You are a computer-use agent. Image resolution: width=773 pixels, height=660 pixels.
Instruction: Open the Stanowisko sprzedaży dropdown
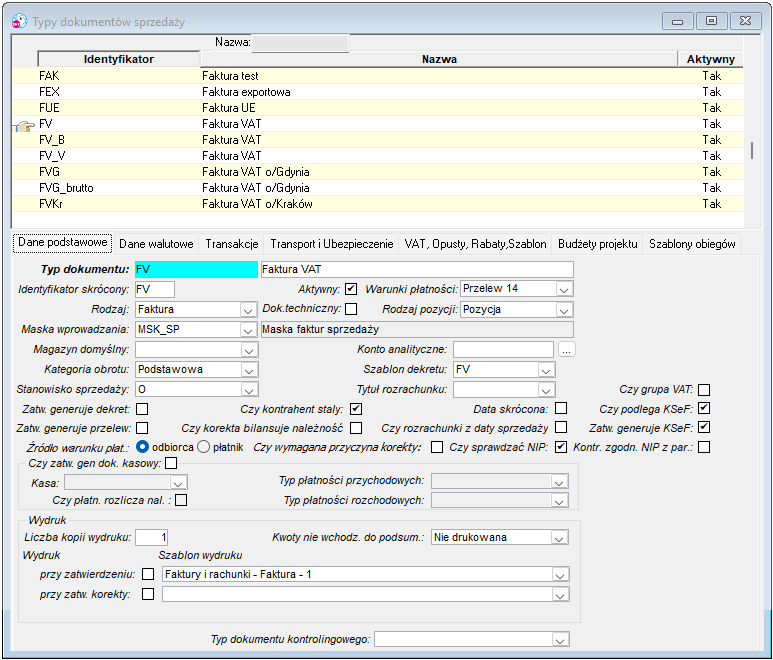click(x=248, y=390)
